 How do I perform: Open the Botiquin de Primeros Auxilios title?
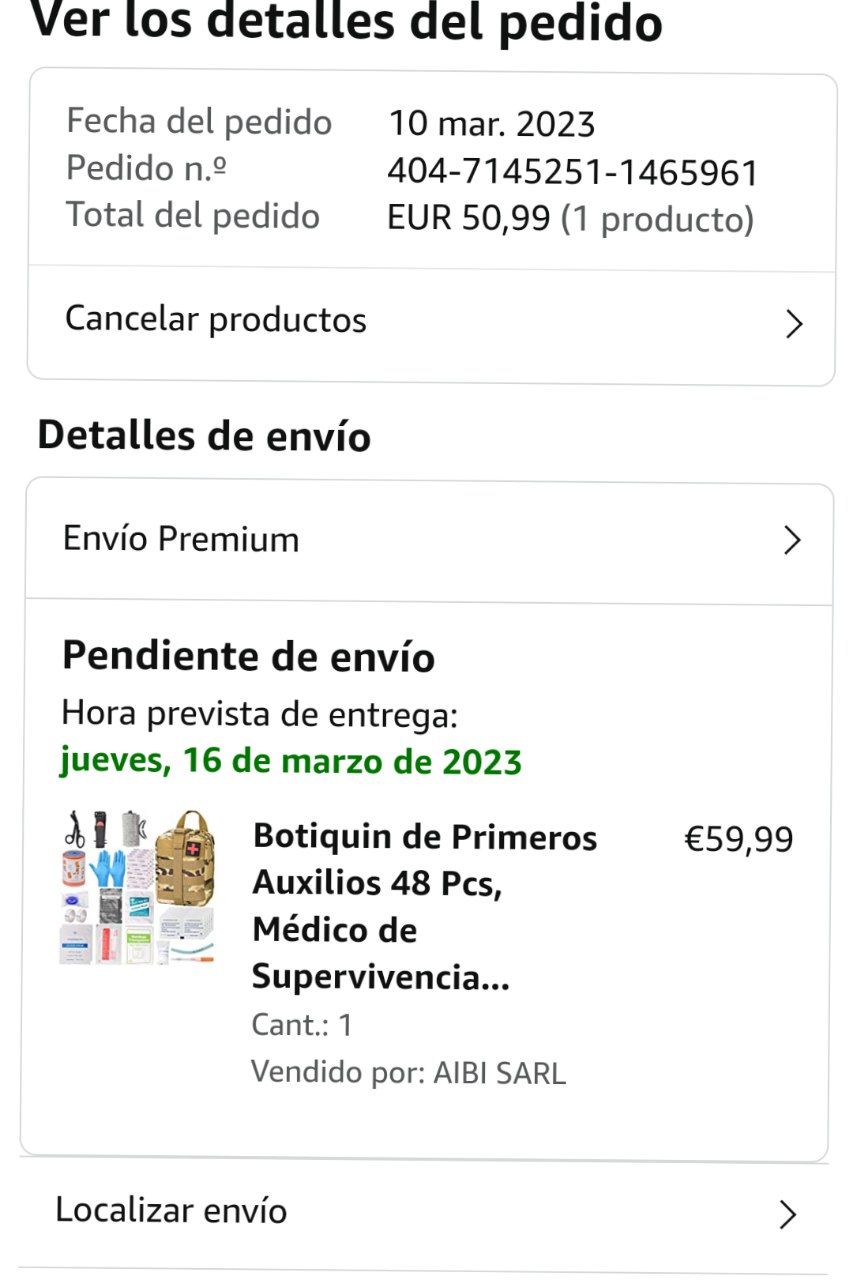[425, 907]
